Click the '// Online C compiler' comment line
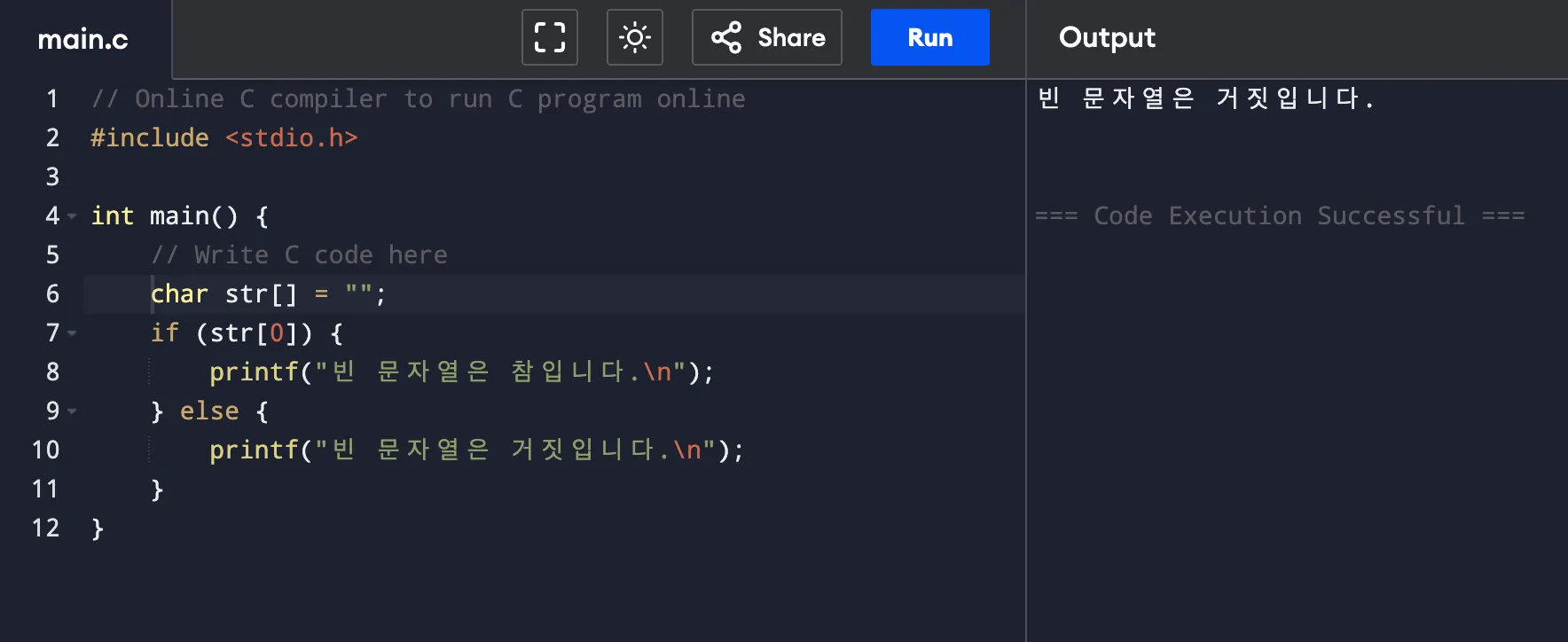This screenshot has width=1568, height=642. (418, 98)
